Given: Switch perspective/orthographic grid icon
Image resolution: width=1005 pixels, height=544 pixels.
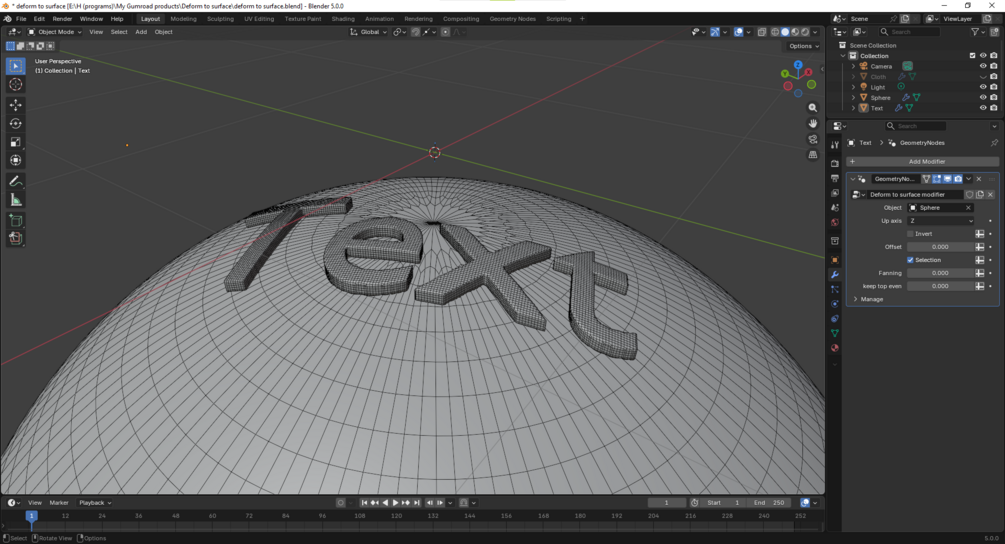Looking at the screenshot, I should 813,154.
